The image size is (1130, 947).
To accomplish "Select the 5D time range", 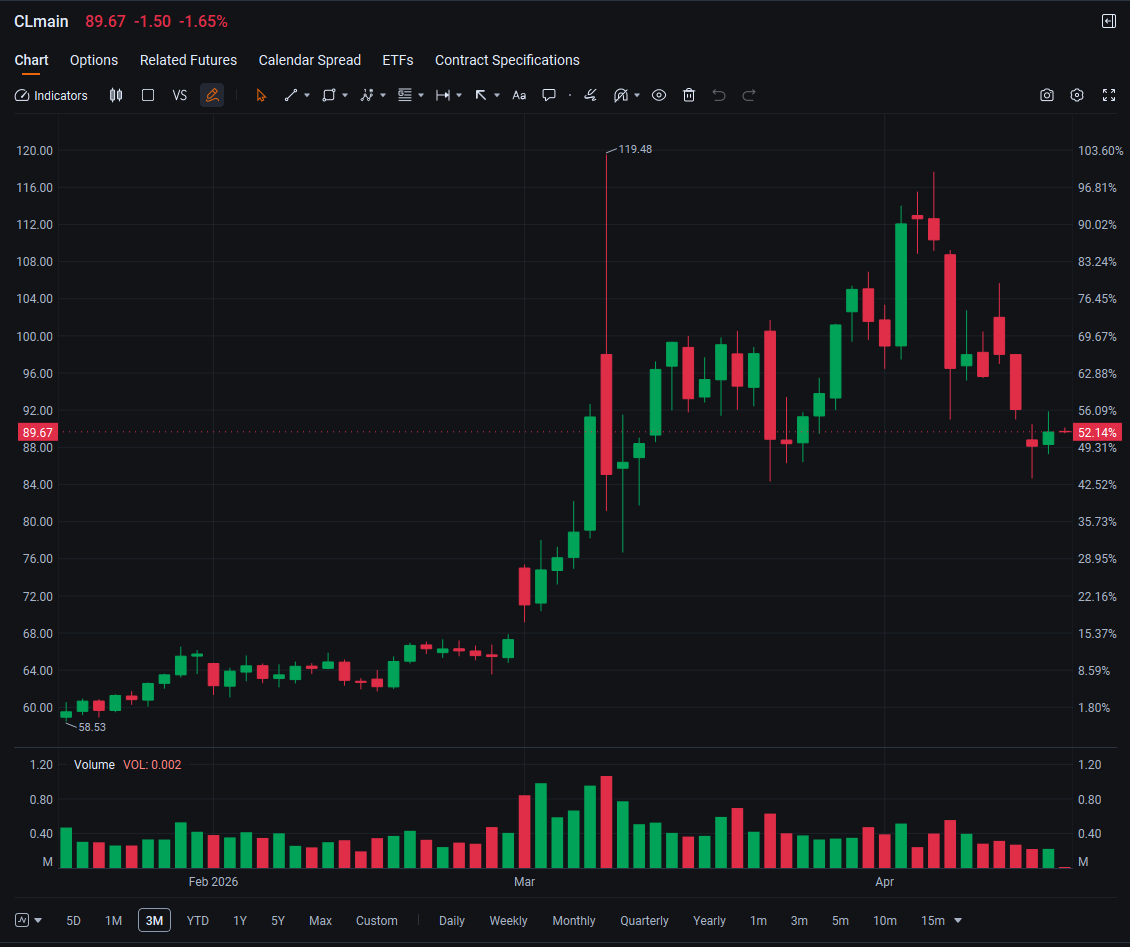I will (x=74, y=920).
